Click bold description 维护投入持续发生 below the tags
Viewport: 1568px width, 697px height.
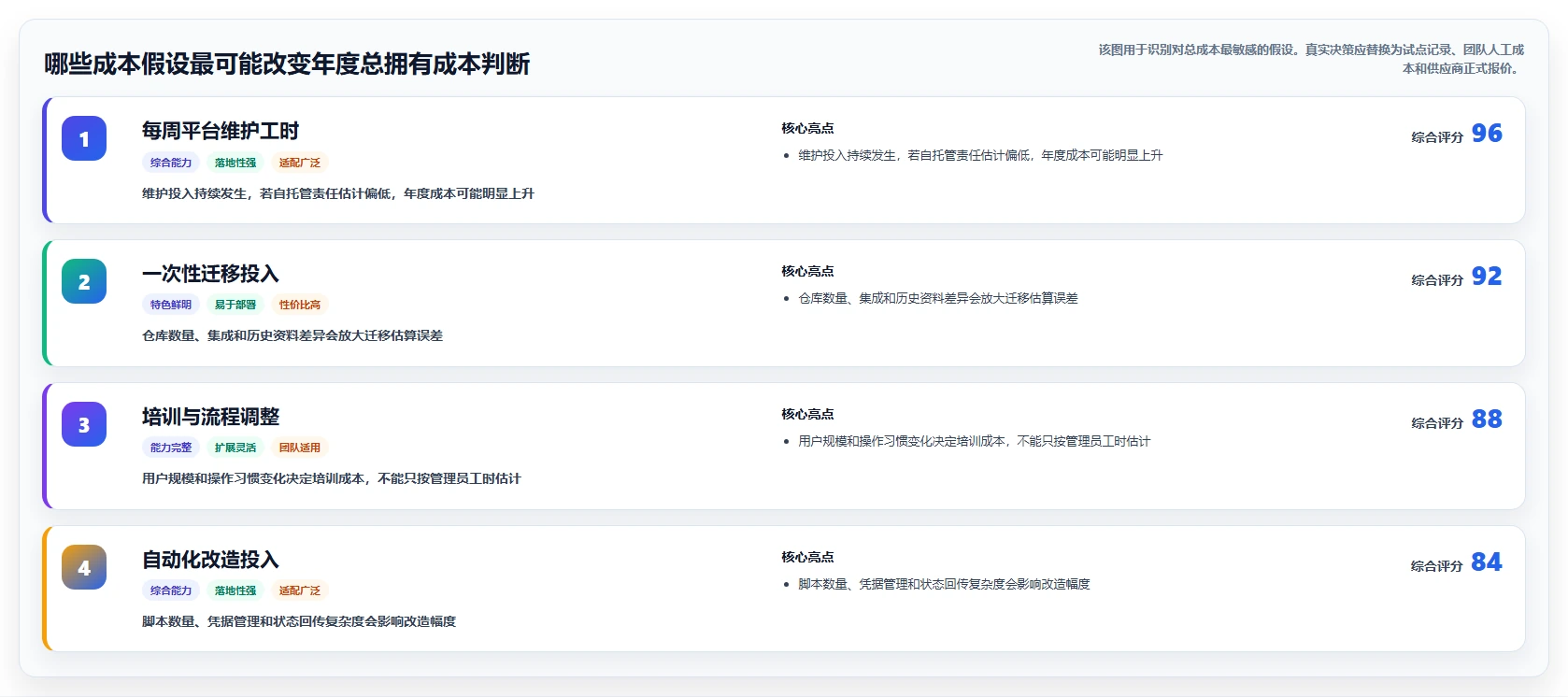[x=338, y=193]
